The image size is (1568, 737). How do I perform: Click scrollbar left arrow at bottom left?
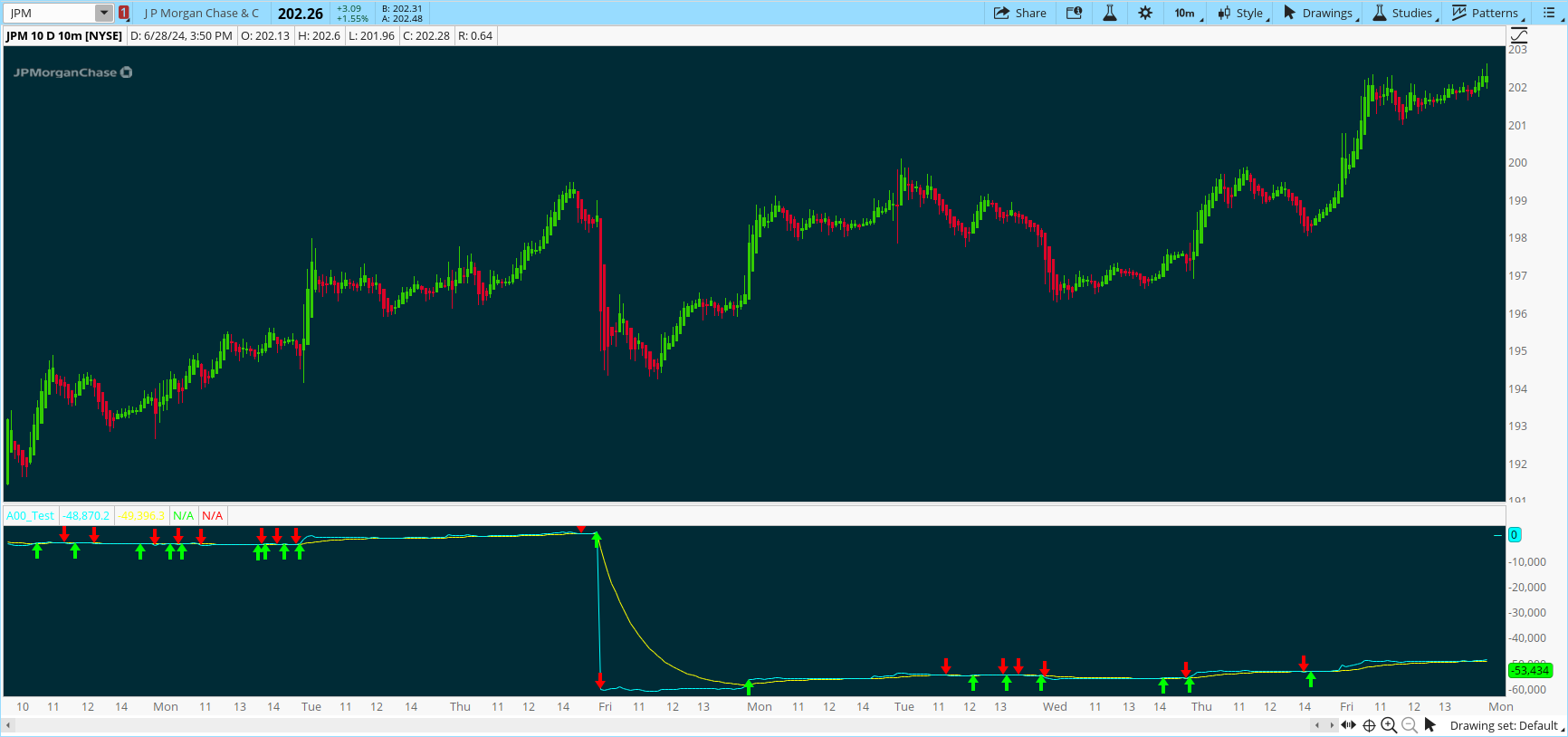8,725
